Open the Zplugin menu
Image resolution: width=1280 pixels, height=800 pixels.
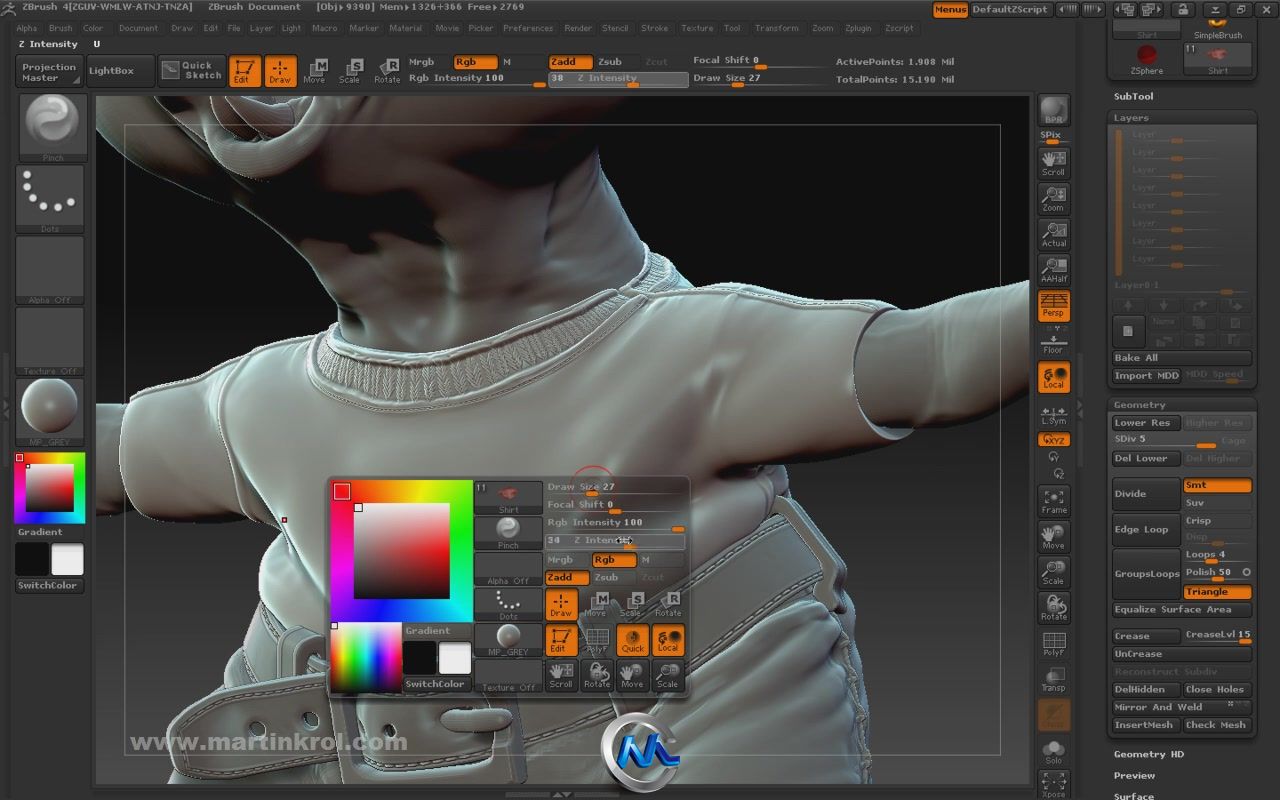tap(858, 28)
